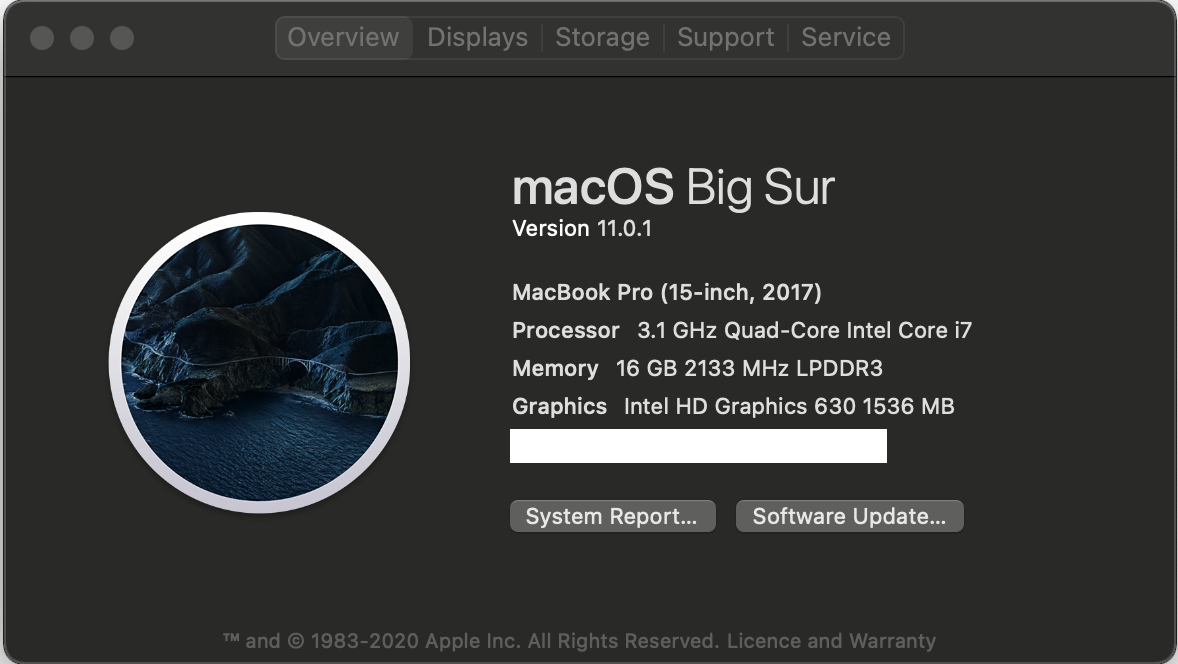Click the Graphics Intel HD 630 line
This screenshot has height=664, width=1178.
pyautogui.click(x=733, y=407)
